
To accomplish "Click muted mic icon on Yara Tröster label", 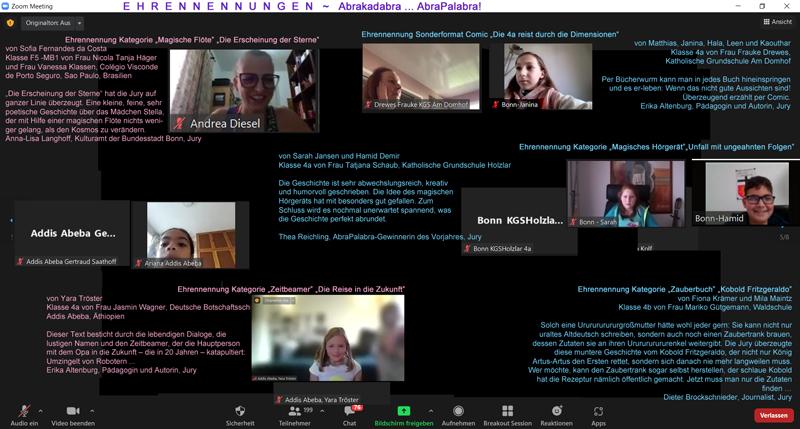I will point(279,399).
